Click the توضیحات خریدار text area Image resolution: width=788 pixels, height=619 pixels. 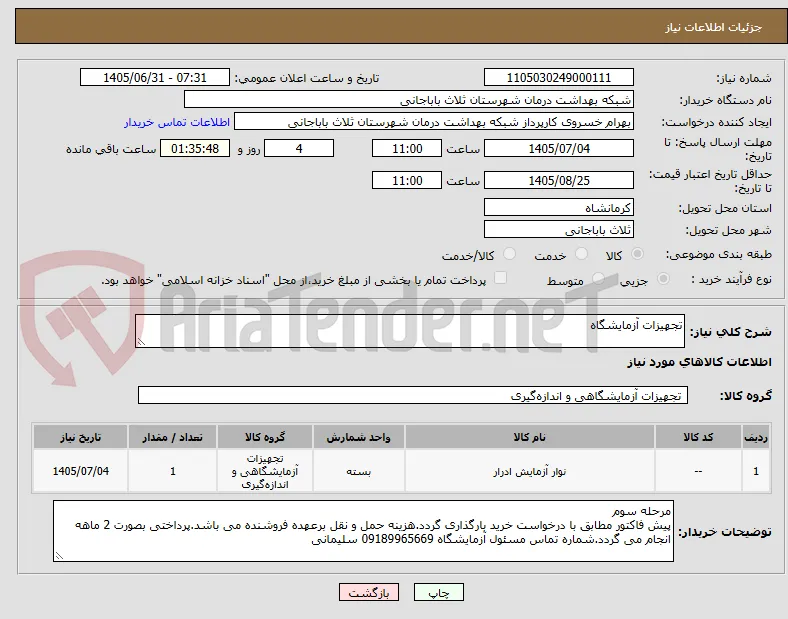pyautogui.click(x=363, y=531)
